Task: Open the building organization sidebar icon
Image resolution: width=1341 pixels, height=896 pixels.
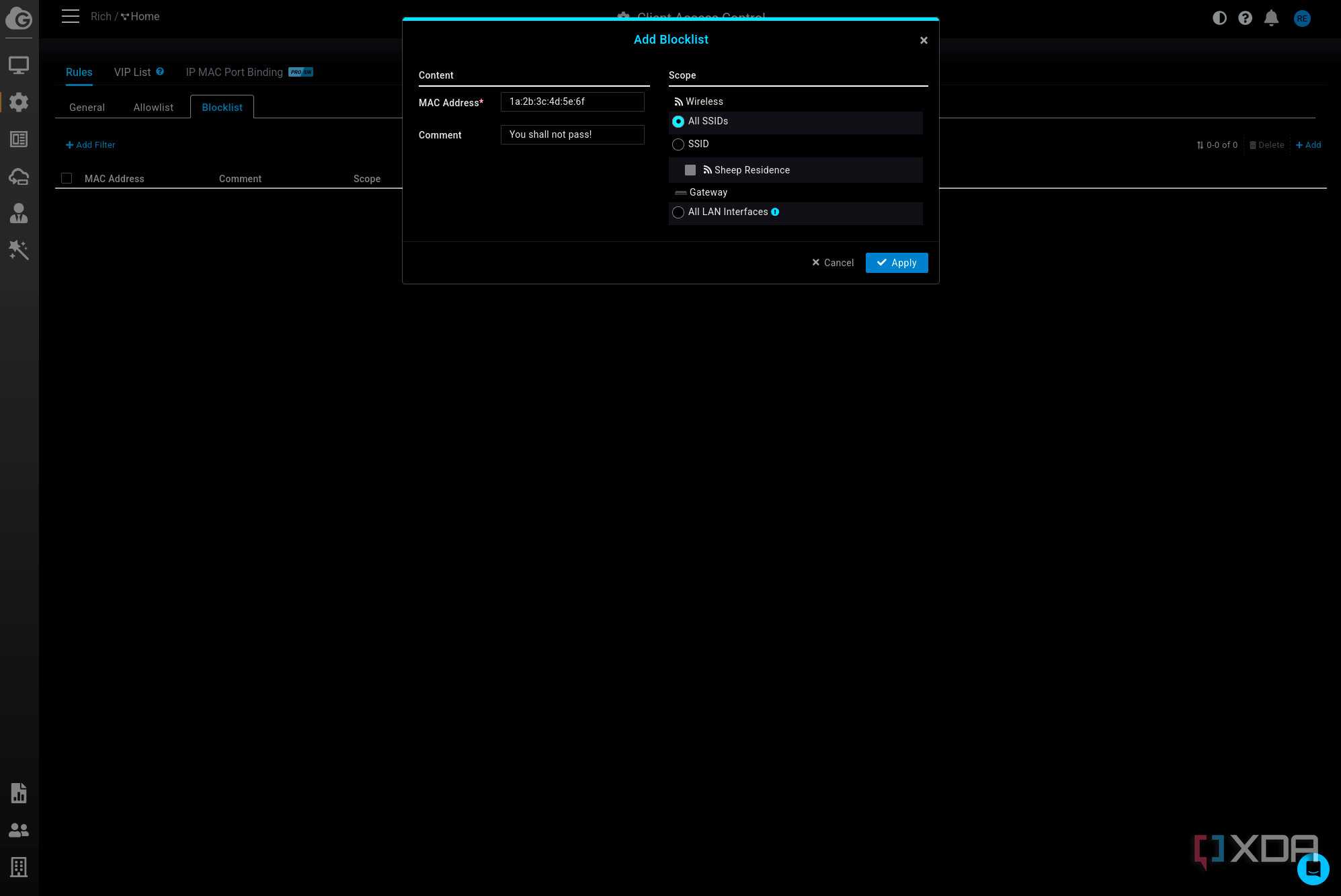Action: 19,867
